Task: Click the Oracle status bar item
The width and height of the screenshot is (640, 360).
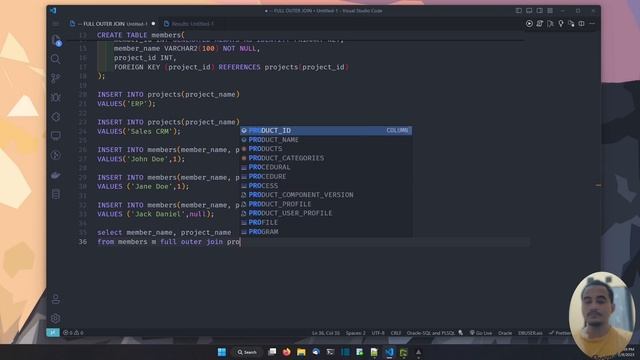Action: pyautogui.click(x=505, y=333)
